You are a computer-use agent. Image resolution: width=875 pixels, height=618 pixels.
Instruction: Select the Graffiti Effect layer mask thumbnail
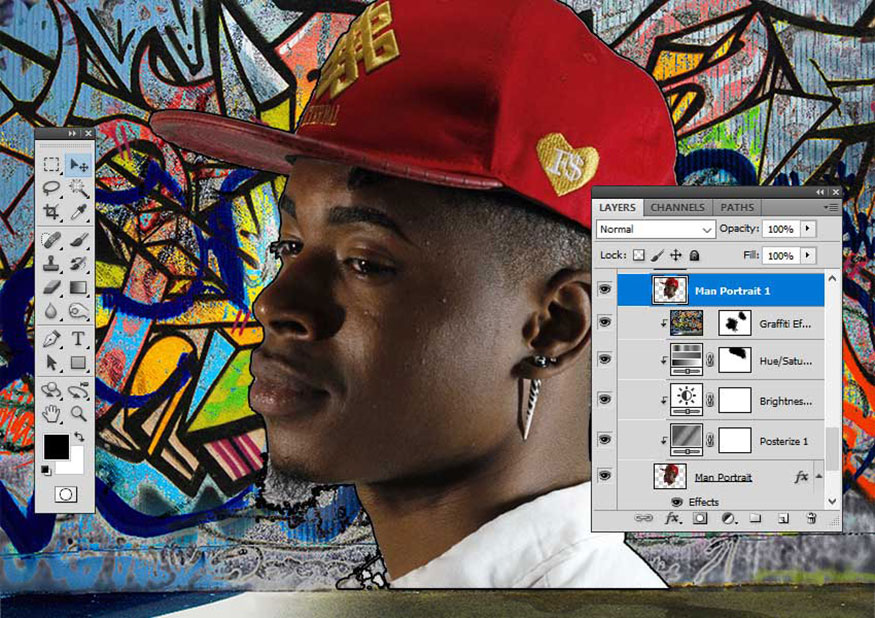click(734, 323)
